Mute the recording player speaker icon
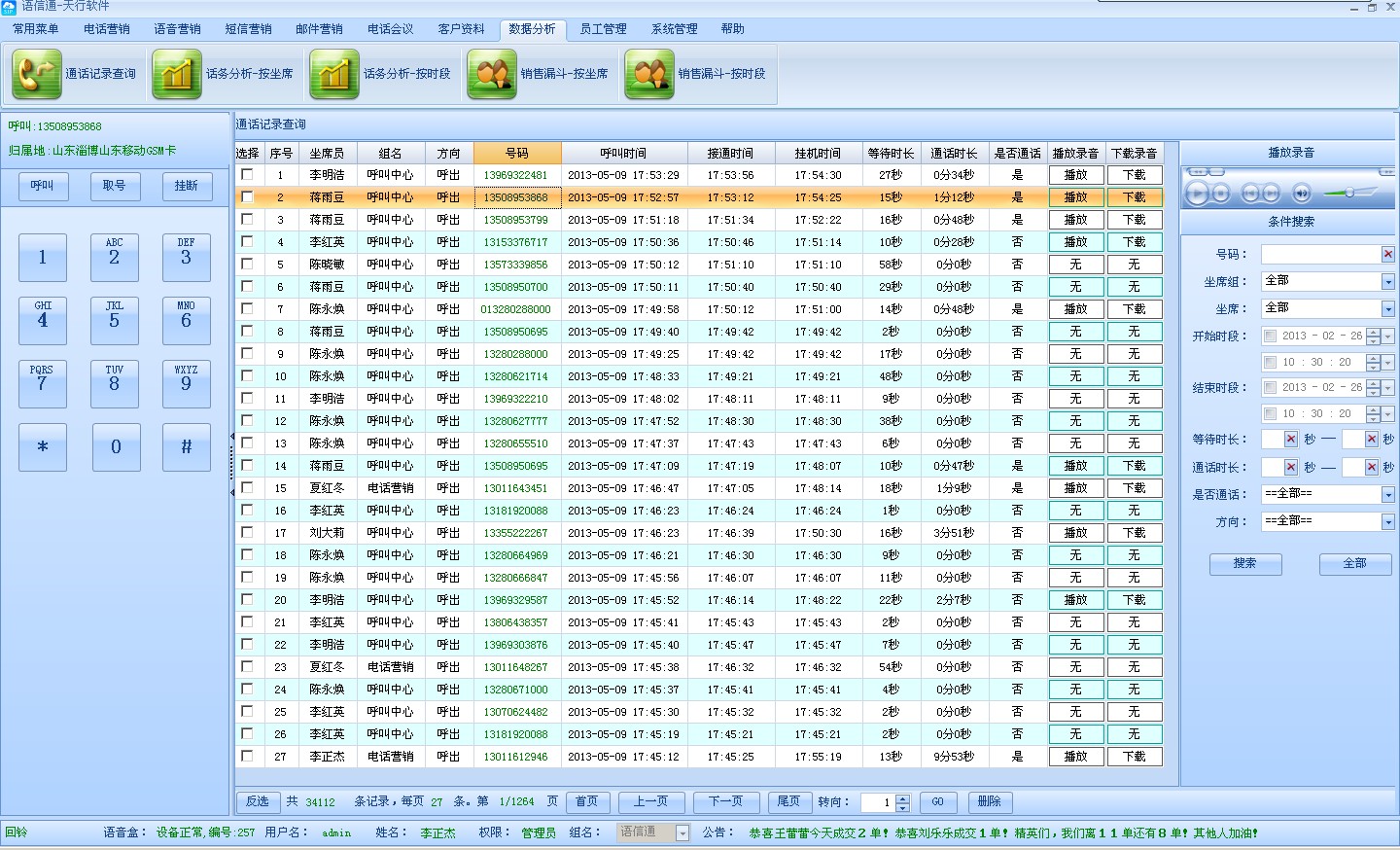Image resolution: width=1400 pixels, height=850 pixels. click(x=1302, y=194)
